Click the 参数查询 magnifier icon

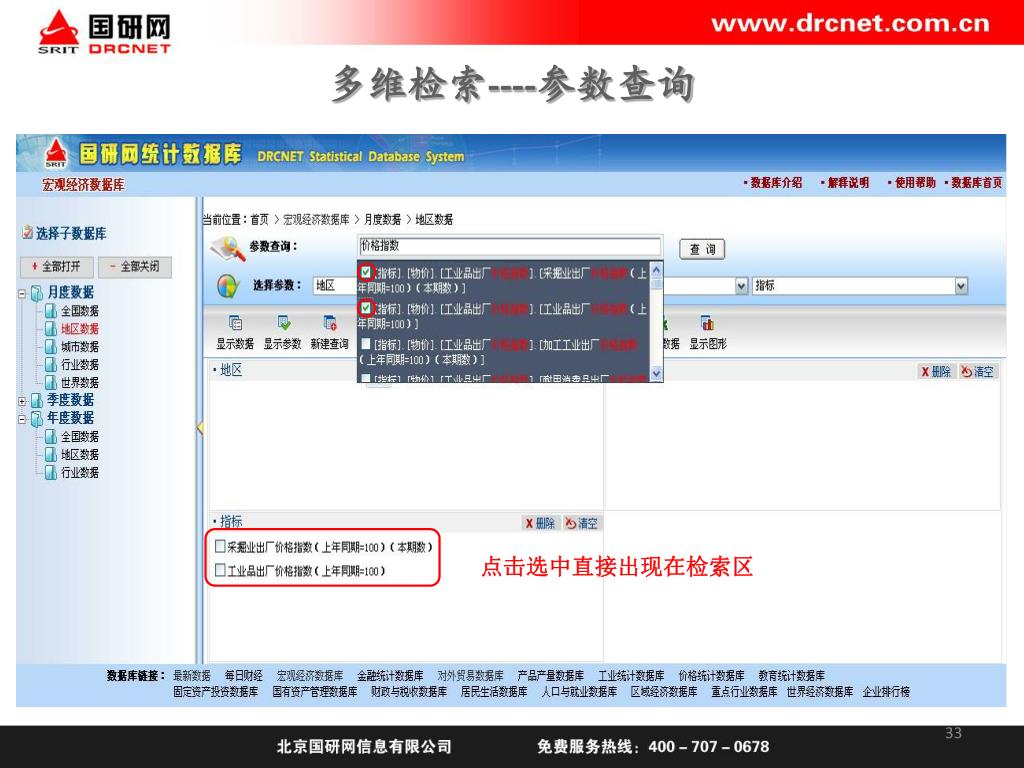[228, 248]
